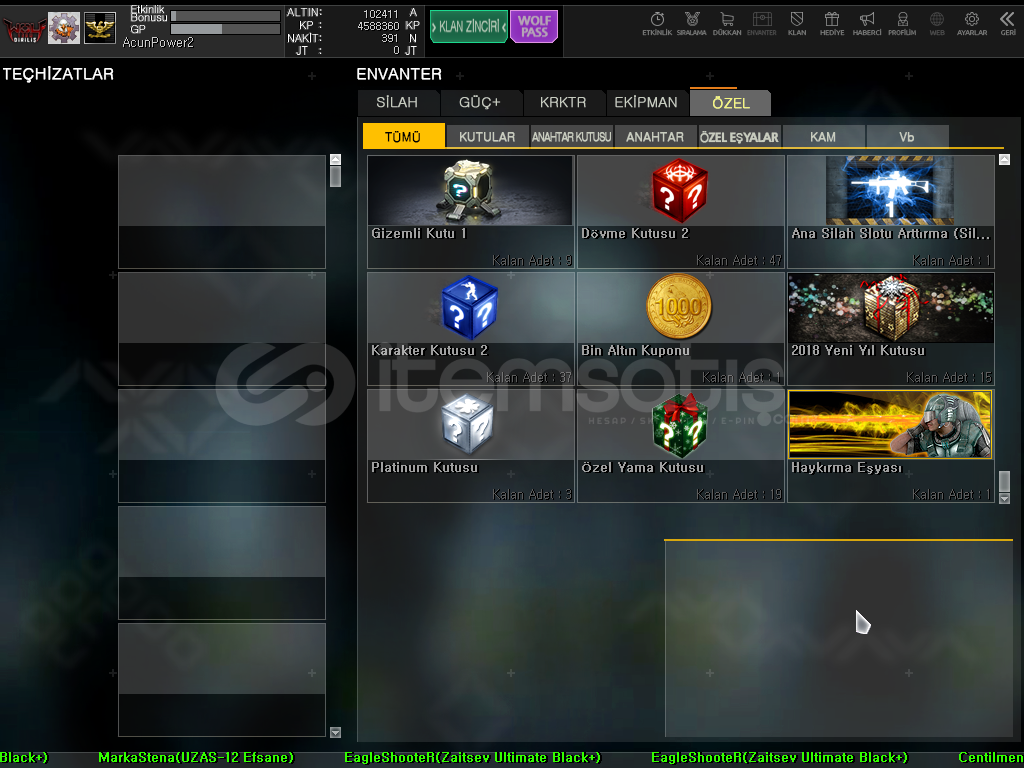
Task: Switch to the KRKTR inventory tab
Action: 563,103
